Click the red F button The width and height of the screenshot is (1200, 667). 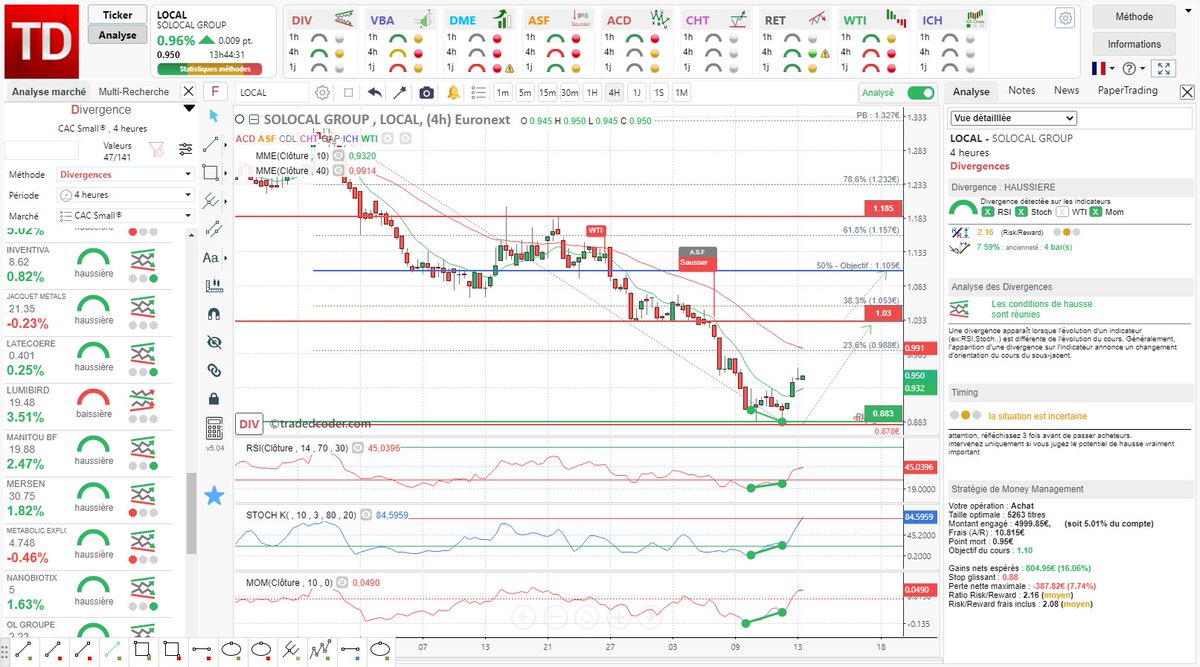[x=214, y=91]
